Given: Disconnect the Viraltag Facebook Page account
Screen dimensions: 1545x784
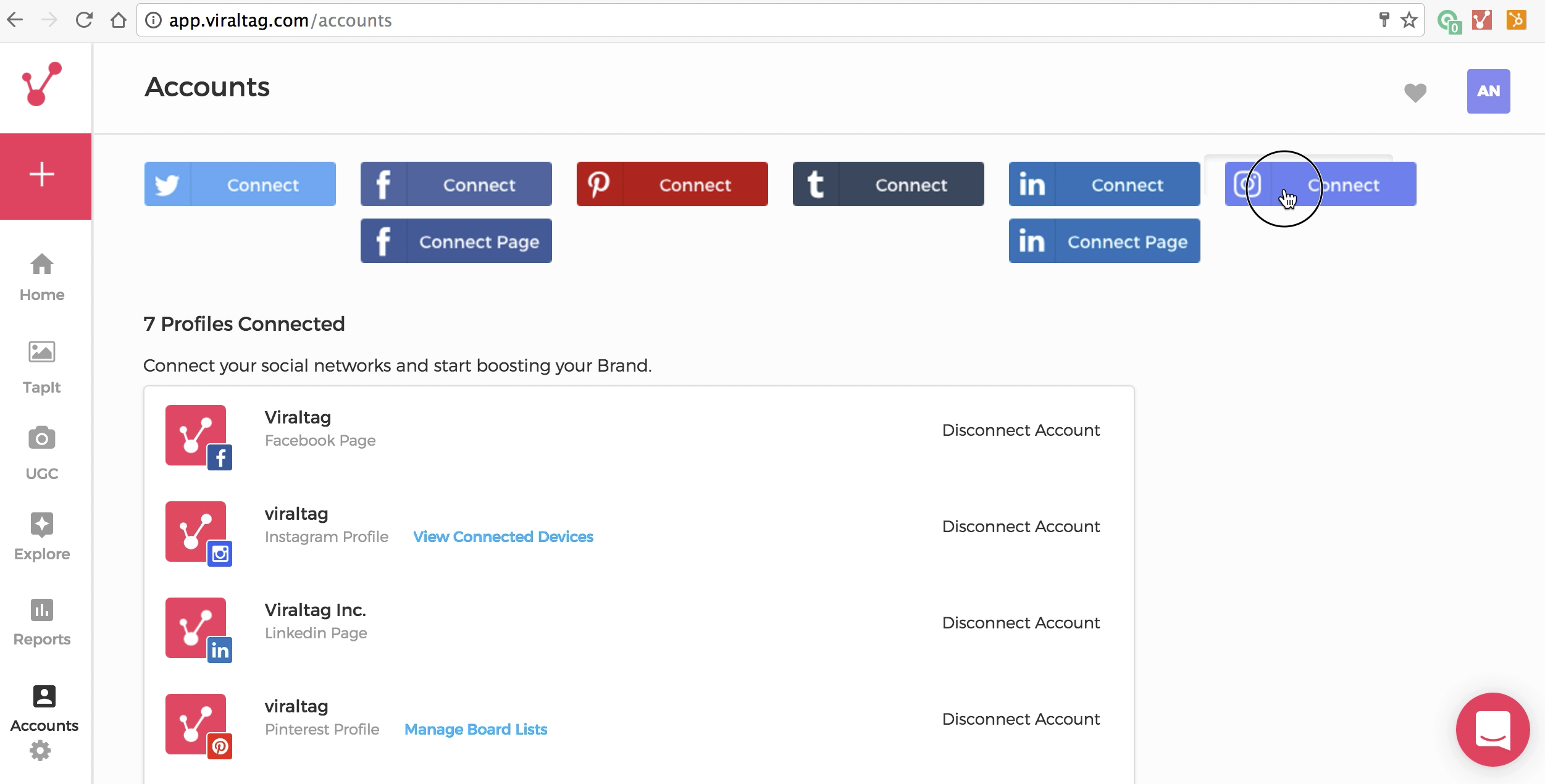Looking at the screenshot, I should tap(1021, 430).
